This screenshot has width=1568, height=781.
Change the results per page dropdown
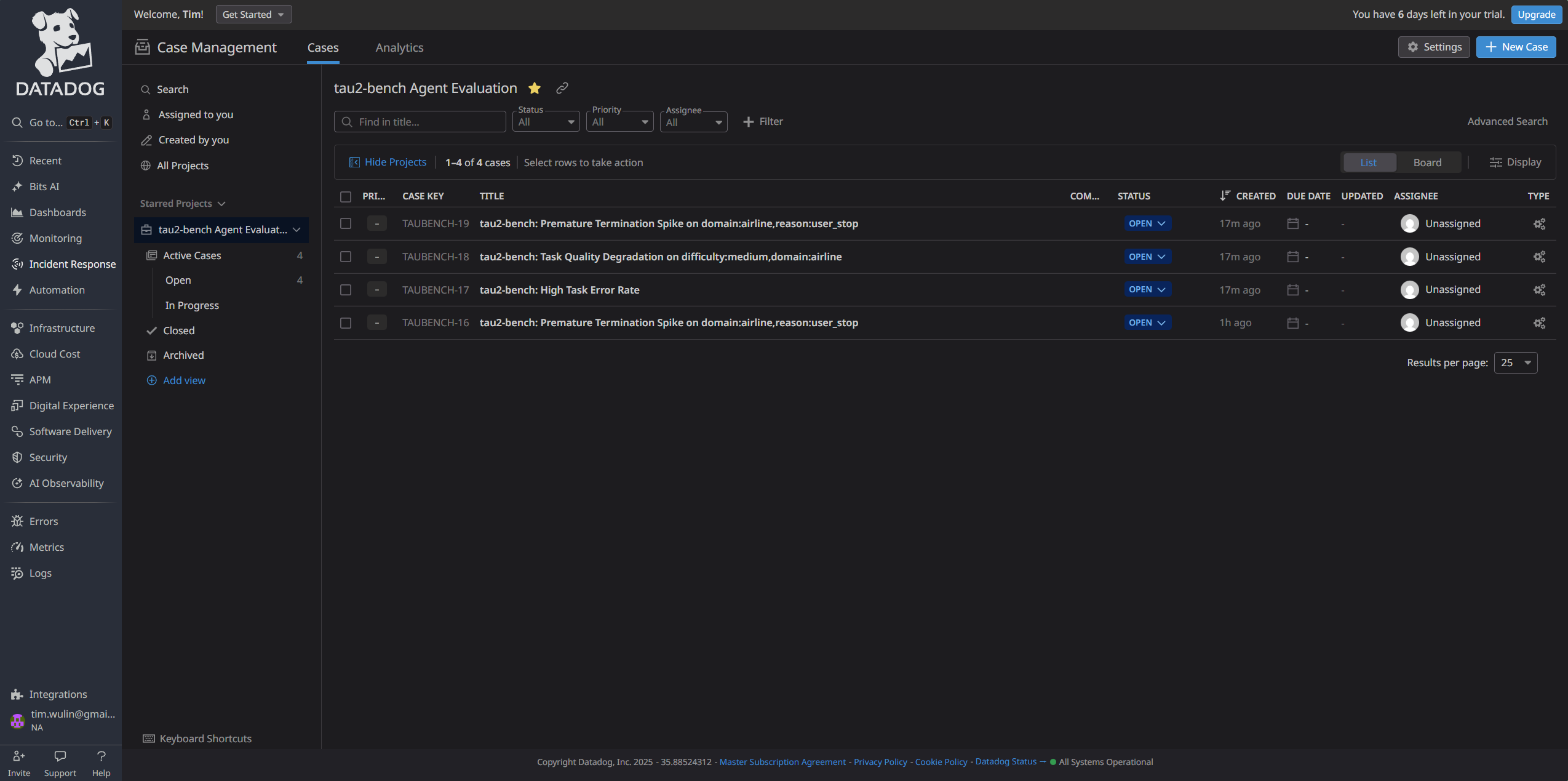(x=1515, y=362)
